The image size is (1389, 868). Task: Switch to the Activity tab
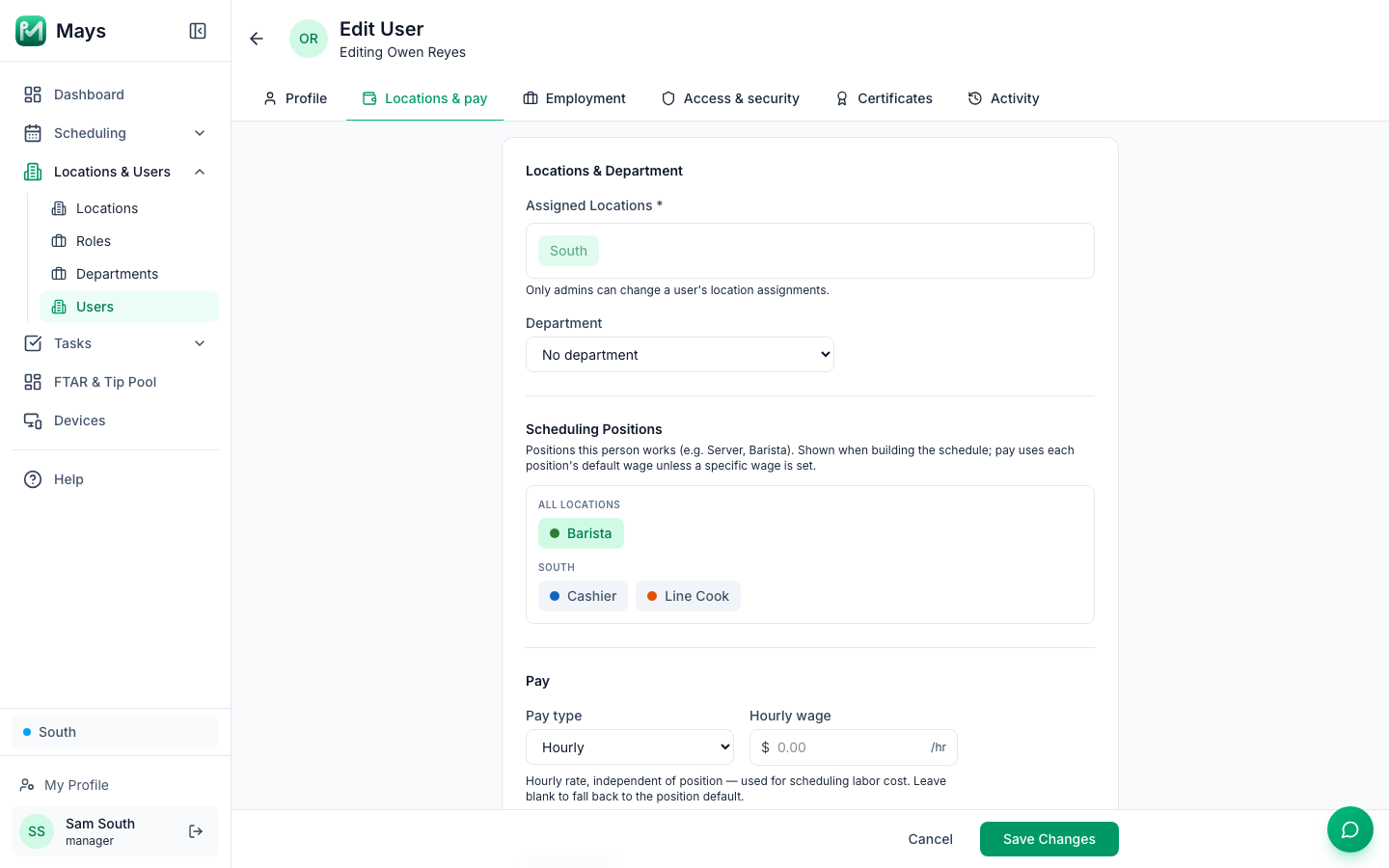(x=1003, y=98)
